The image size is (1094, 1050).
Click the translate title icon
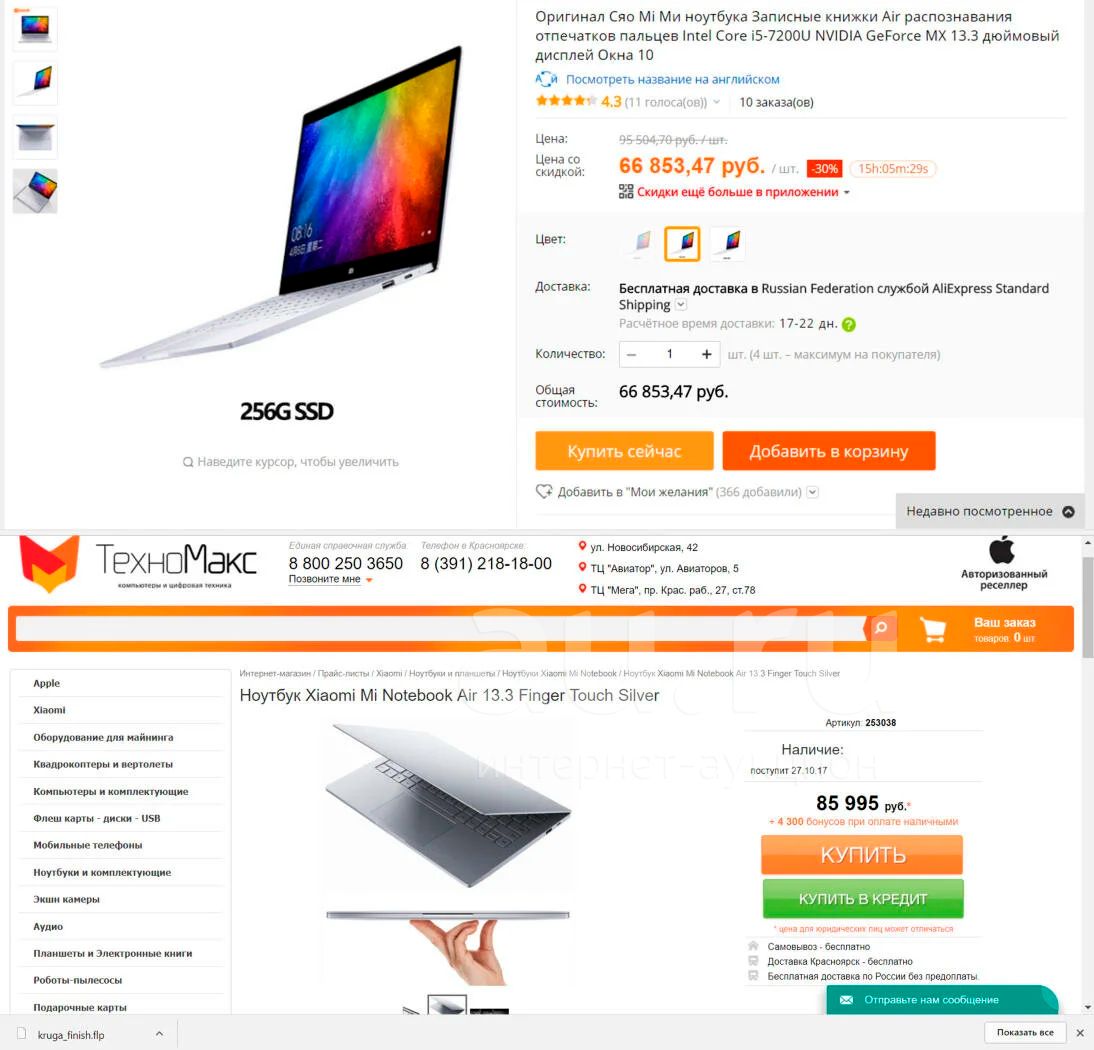(x=546, y=79)
